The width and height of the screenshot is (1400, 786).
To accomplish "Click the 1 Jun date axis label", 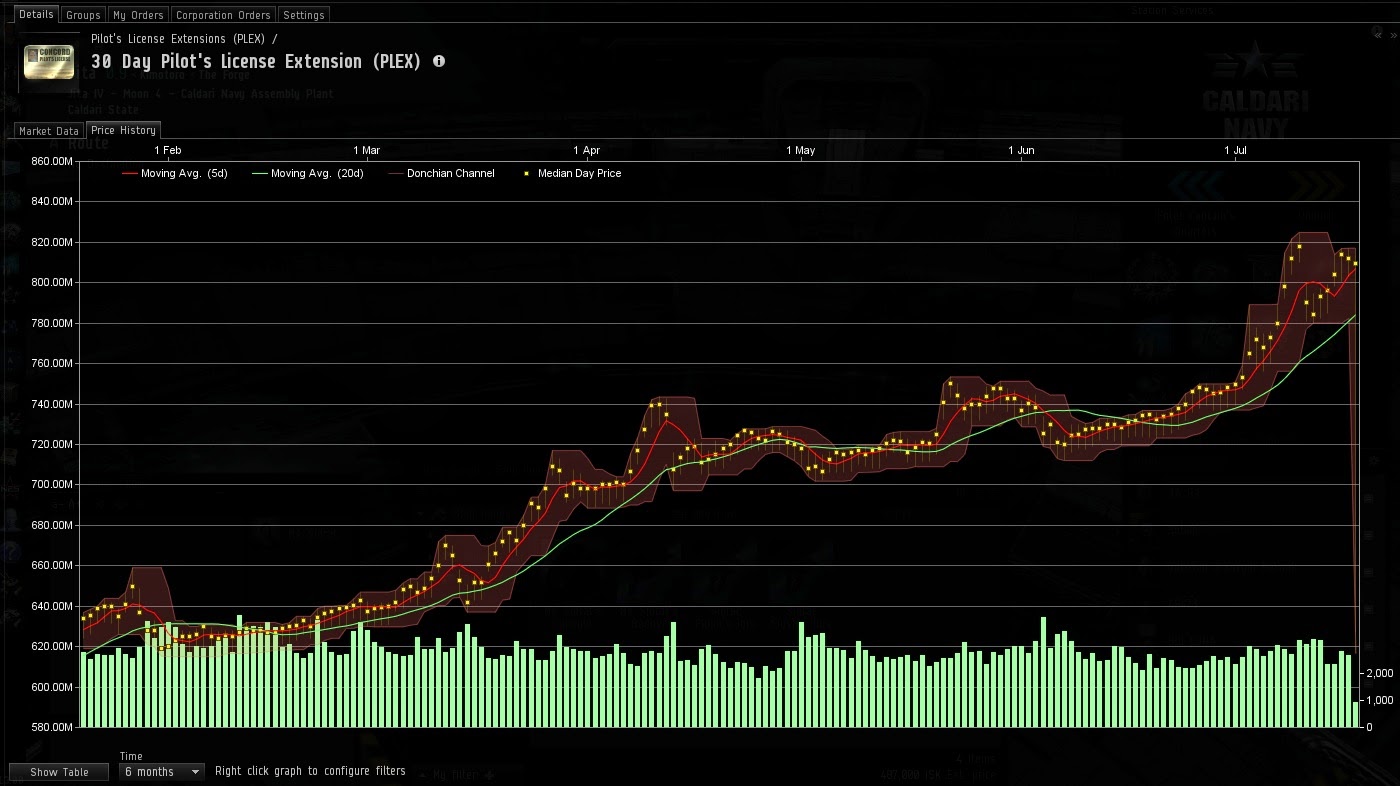I will pyautogui.click(x=1022, y=150).
